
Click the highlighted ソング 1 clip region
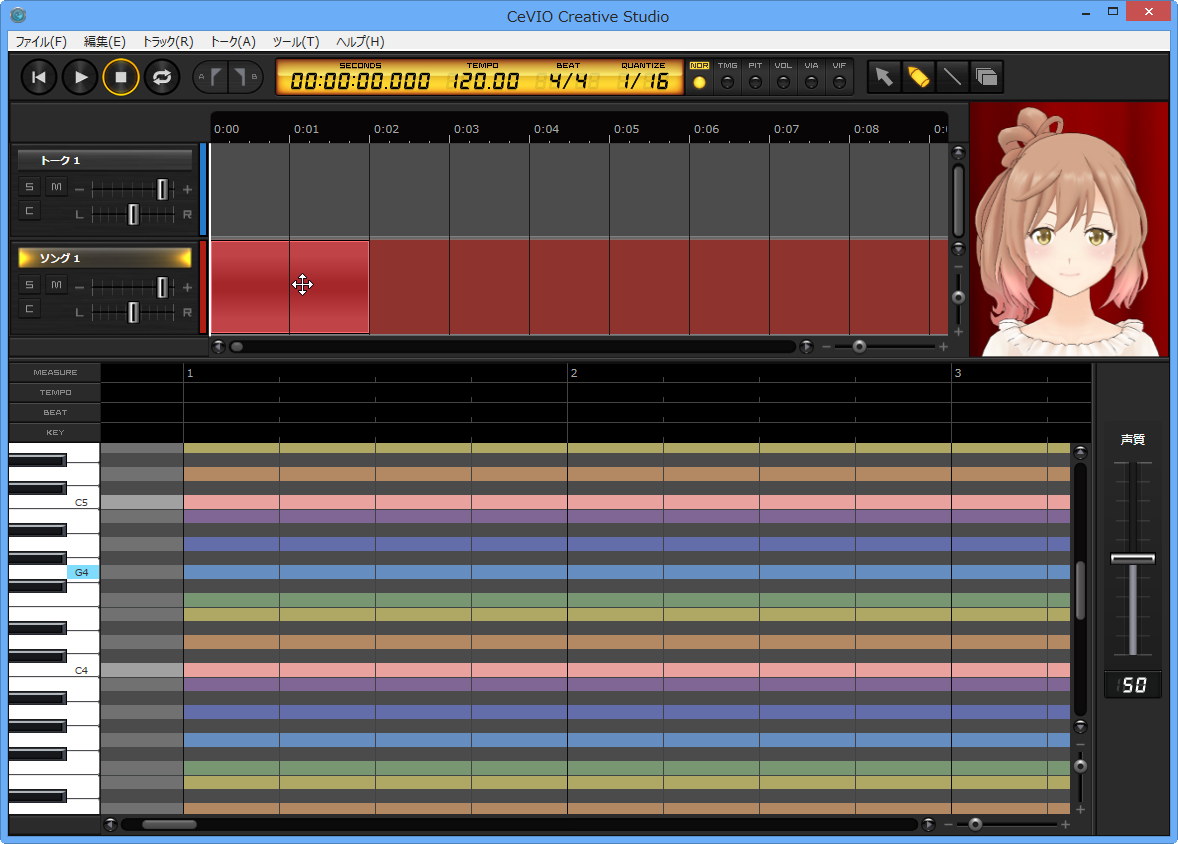click(290, 286)
